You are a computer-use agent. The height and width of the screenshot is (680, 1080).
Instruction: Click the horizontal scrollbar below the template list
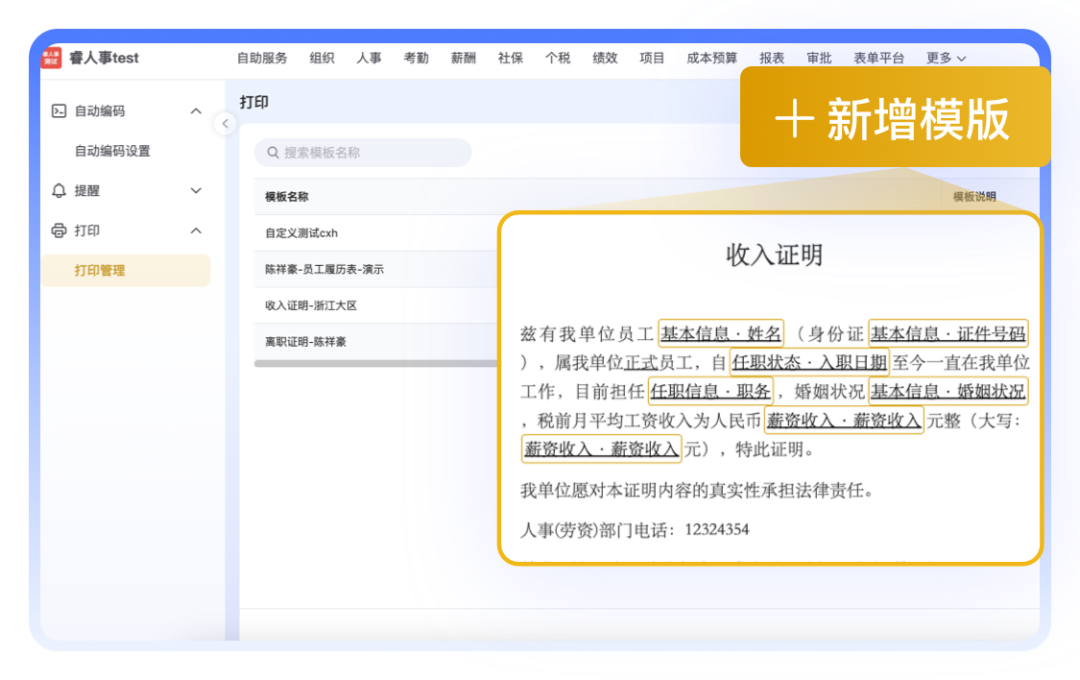point(375,364)
